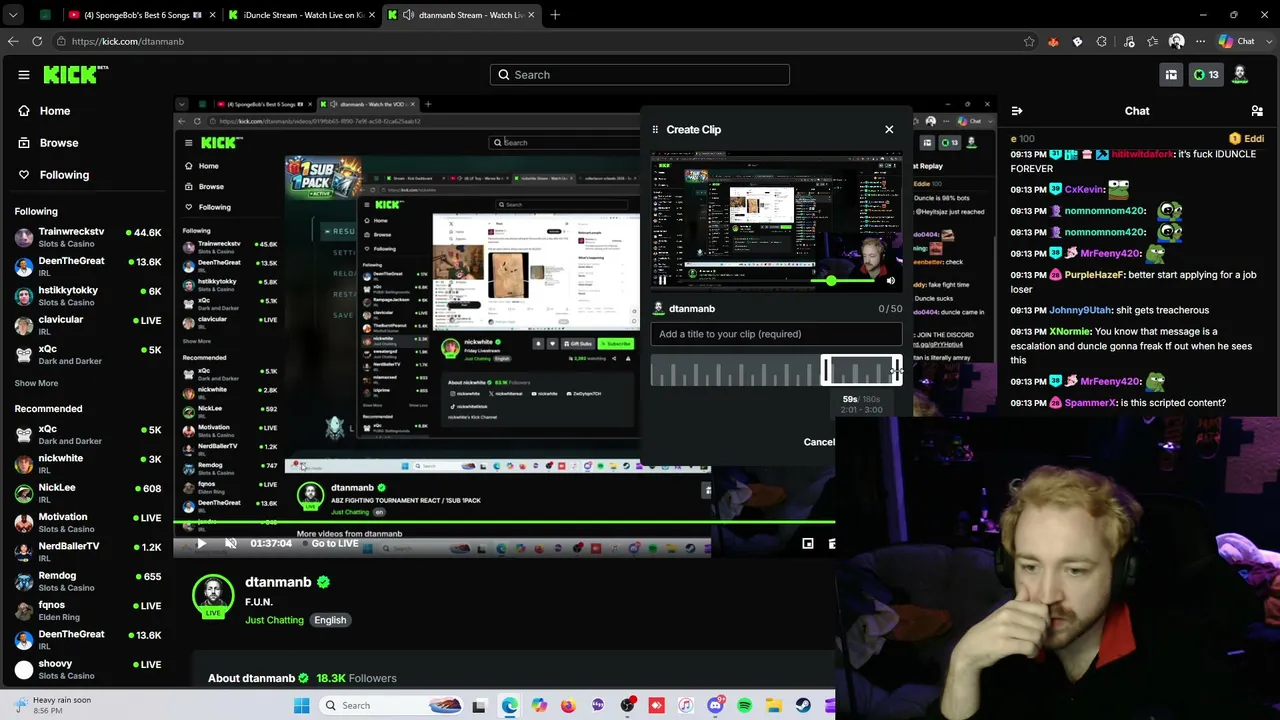The height and width of the screenshot is (720, 1280).
Task: Open the Just Chatting category link
Action: 274,620
